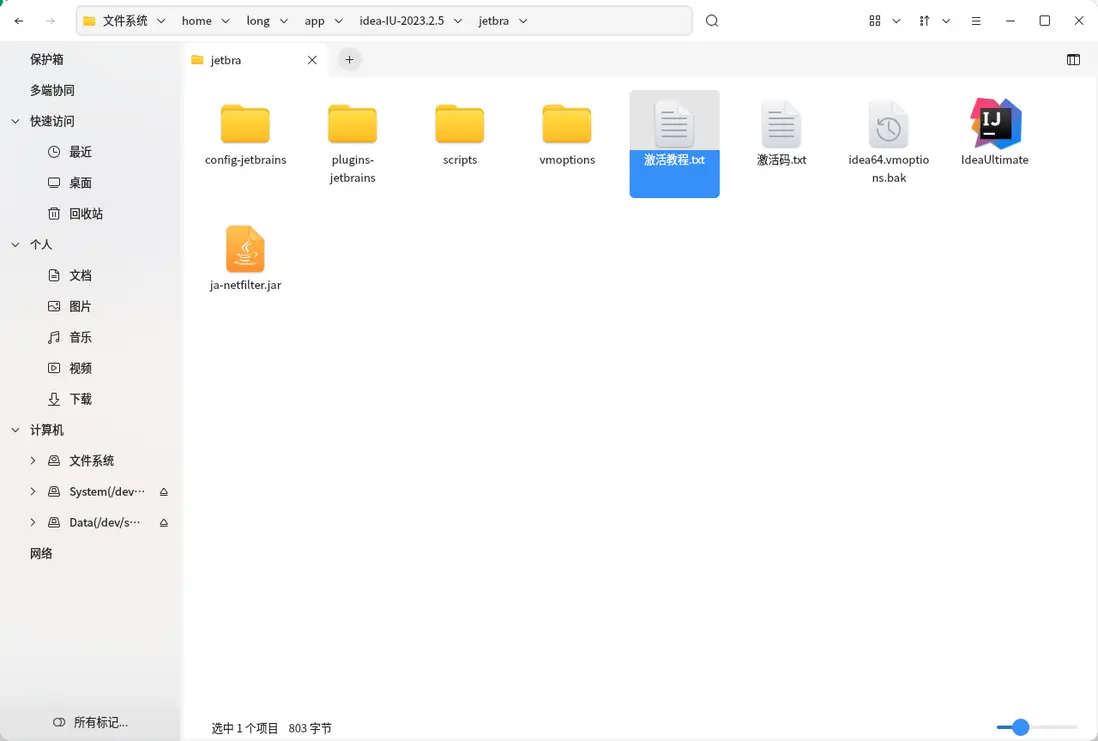
Task: Select the config-jetbrains folder
Action: tap(245, 135)
